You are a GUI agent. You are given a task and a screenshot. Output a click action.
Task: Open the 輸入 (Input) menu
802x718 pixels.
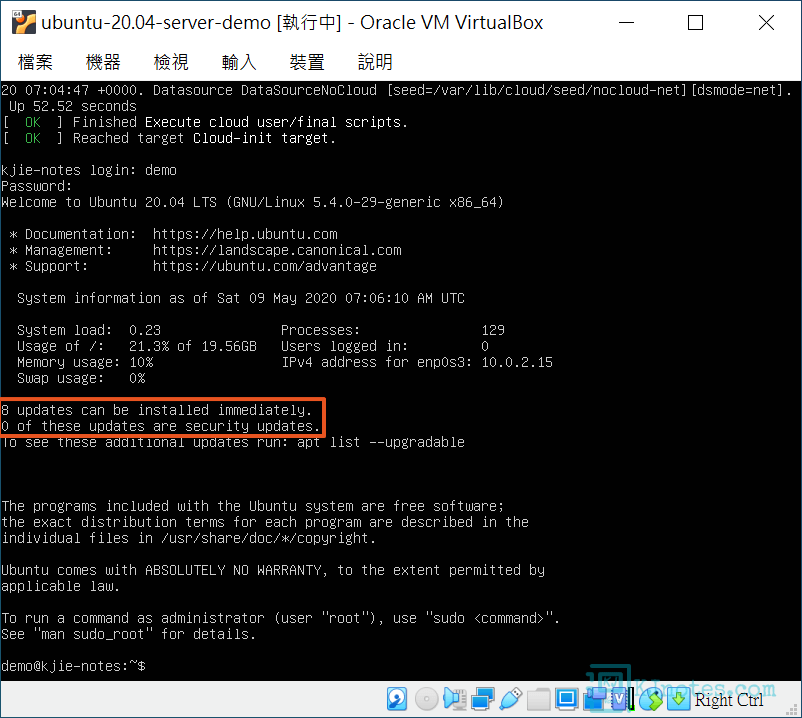(239, 62)
